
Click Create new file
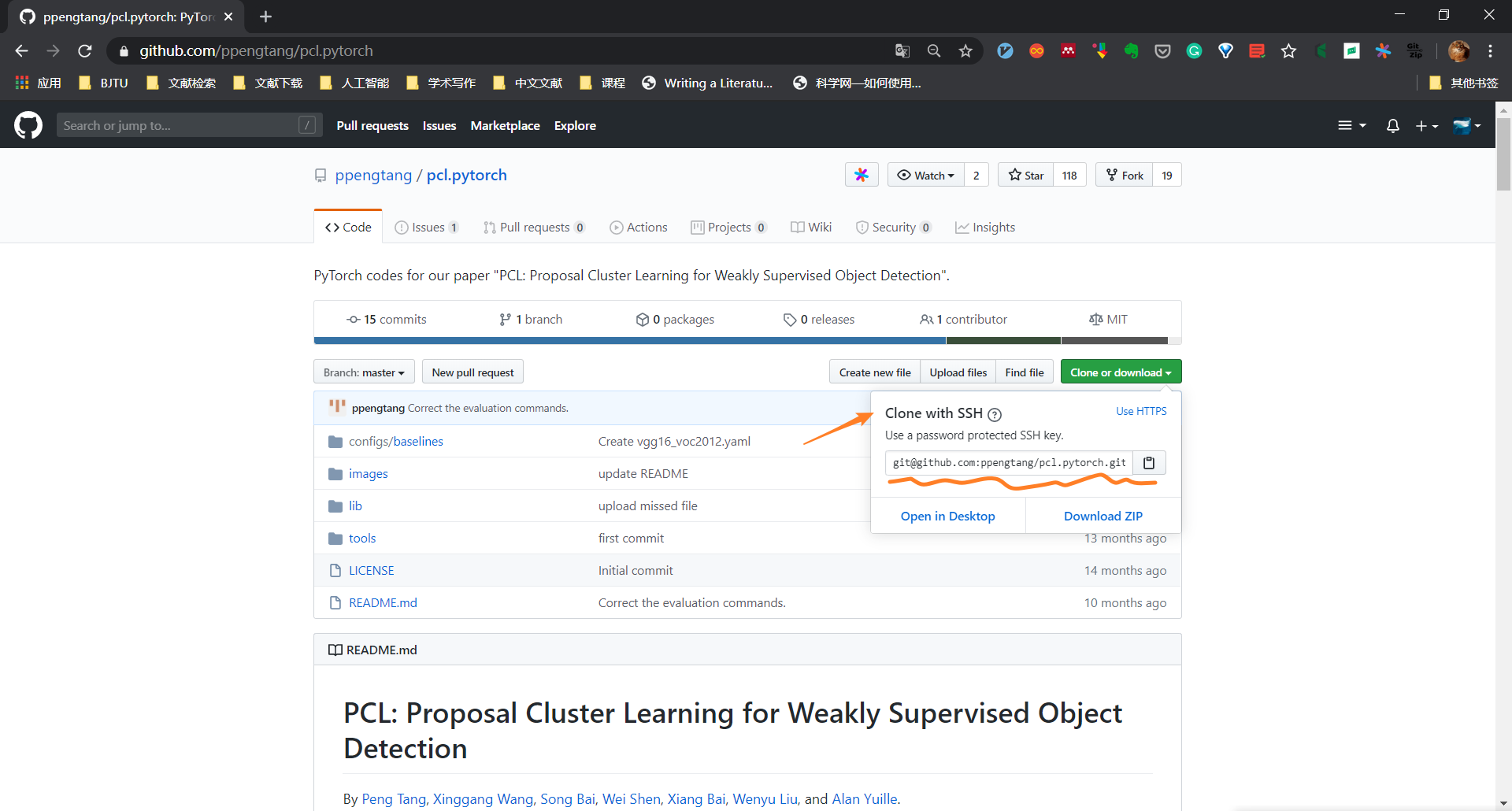click(x=875, y=372)
